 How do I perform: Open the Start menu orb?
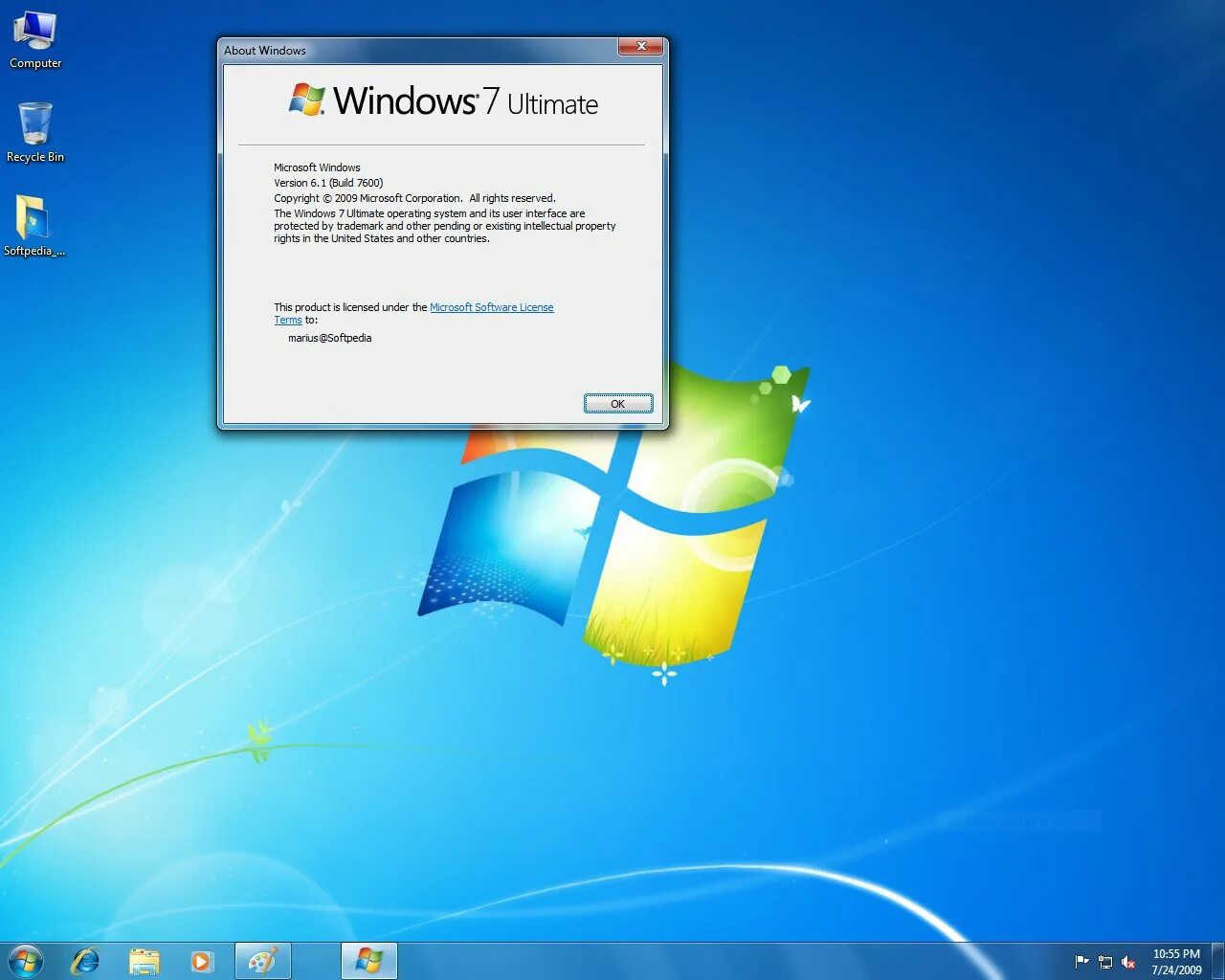[26, 961]
